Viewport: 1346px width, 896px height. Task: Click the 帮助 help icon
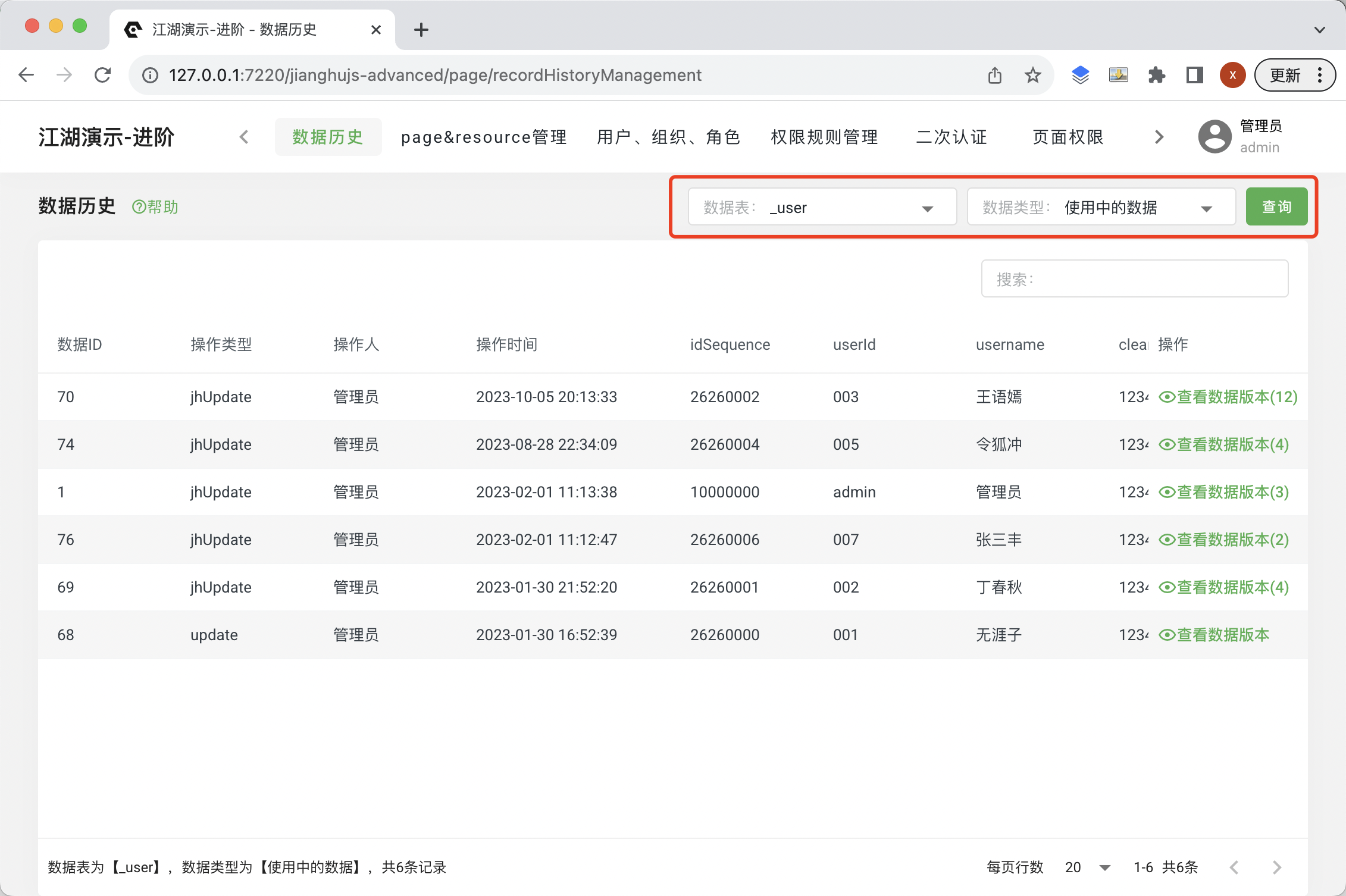[155, 207]
